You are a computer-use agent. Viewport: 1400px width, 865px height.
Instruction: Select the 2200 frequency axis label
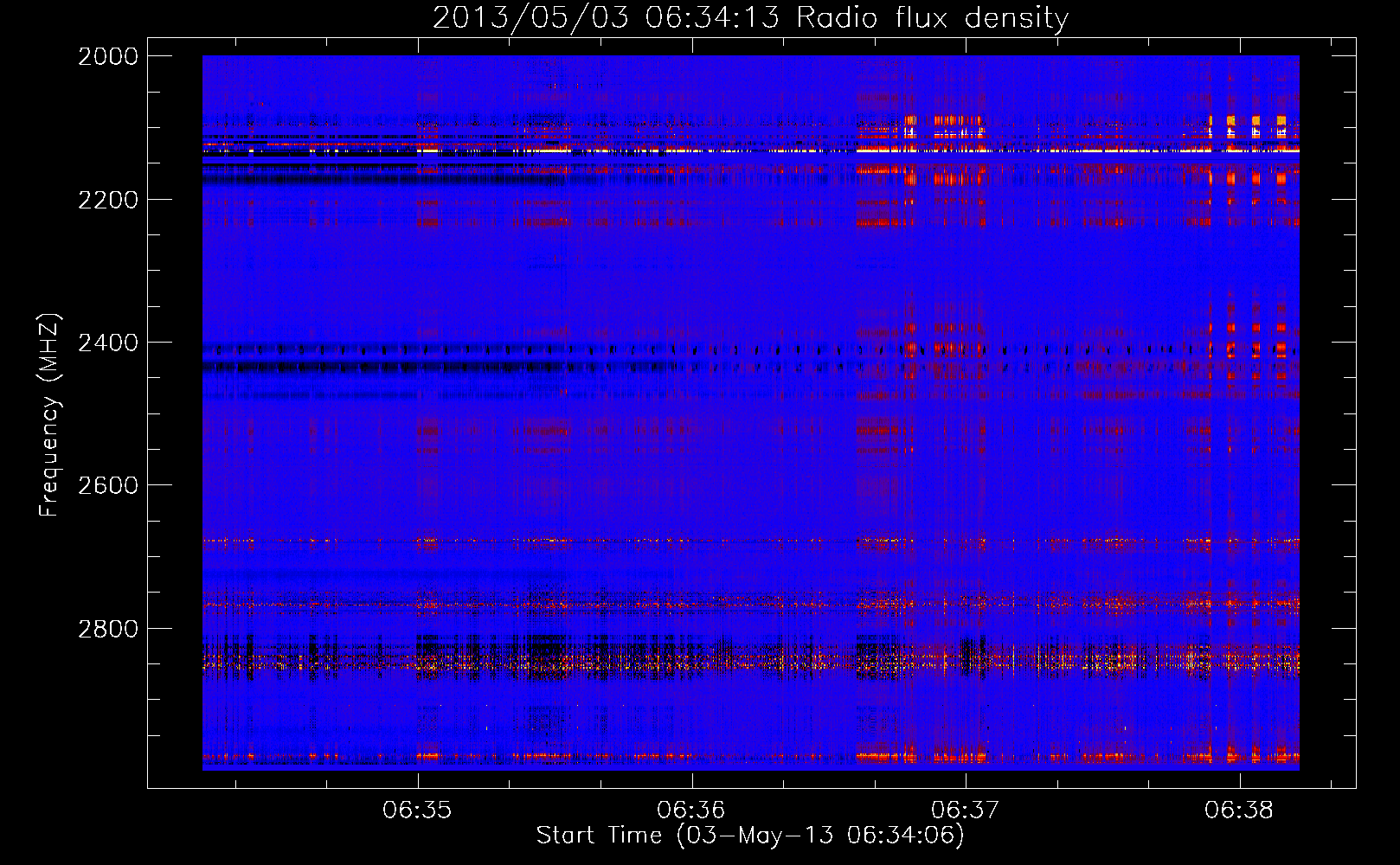coord(108,200)
